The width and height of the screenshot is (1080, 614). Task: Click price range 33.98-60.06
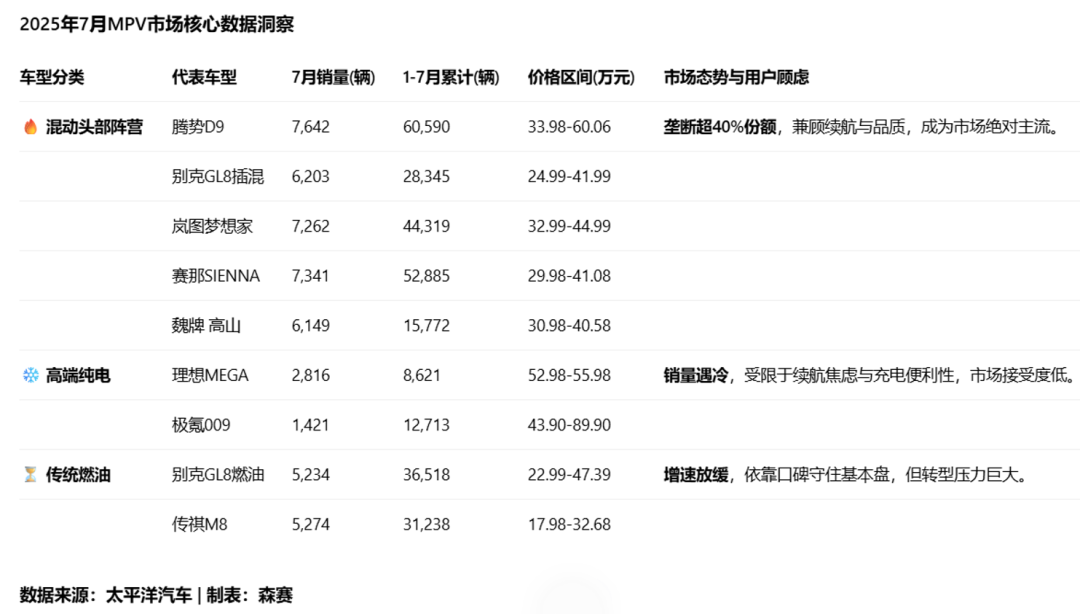(x=570, y=127)
